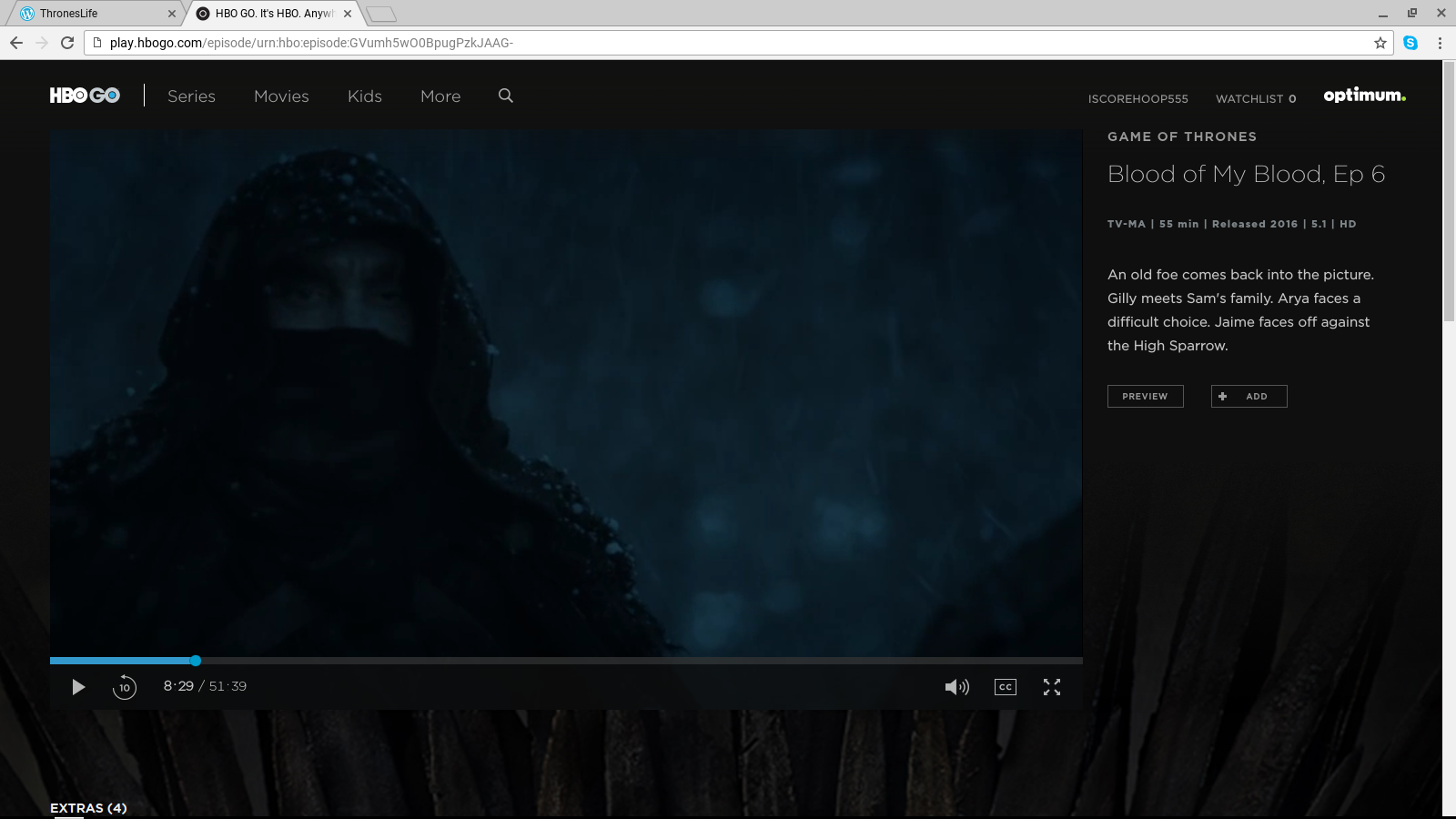The height and width of the screenshot is (819, 1456).
Task: Bookmark page with the star icon
Action: 1380,43
